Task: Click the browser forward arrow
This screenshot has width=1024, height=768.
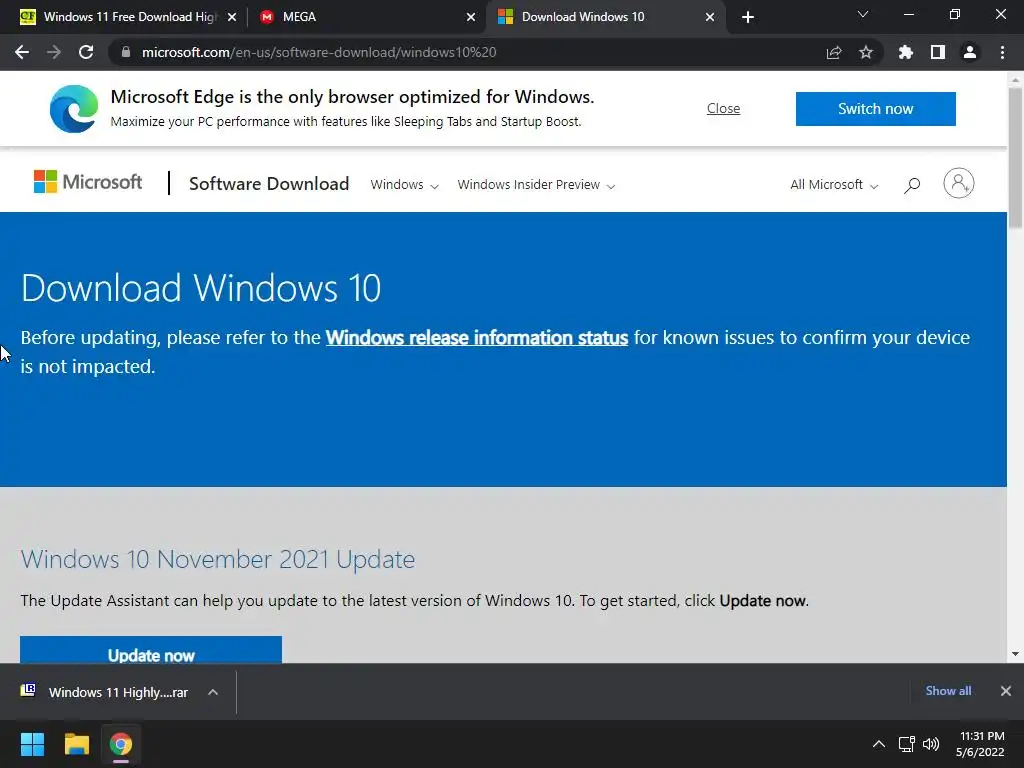Action: (54, 52)
